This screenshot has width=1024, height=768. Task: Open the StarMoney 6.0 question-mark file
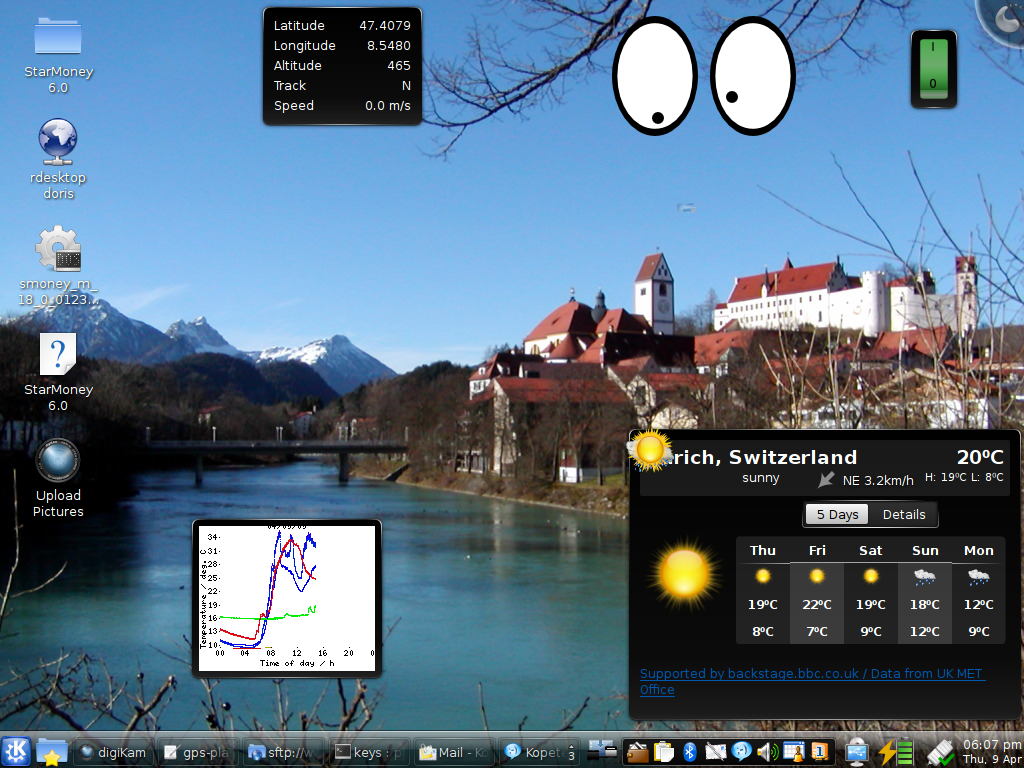(57, 354)
